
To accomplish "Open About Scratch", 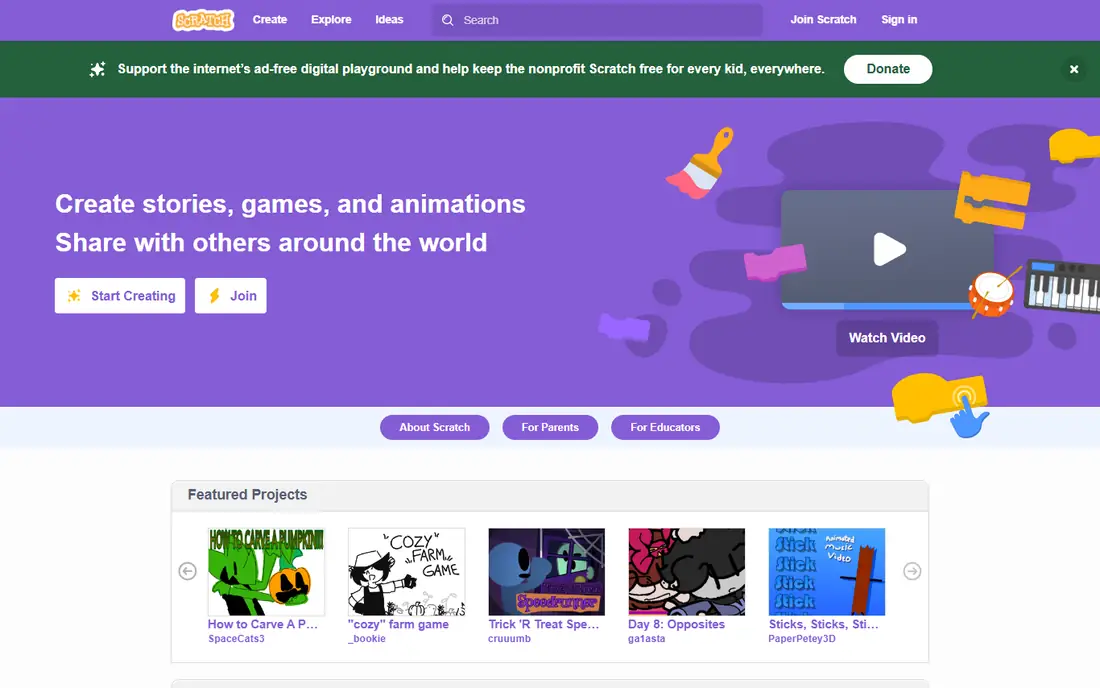I will [x=434, y=427].
